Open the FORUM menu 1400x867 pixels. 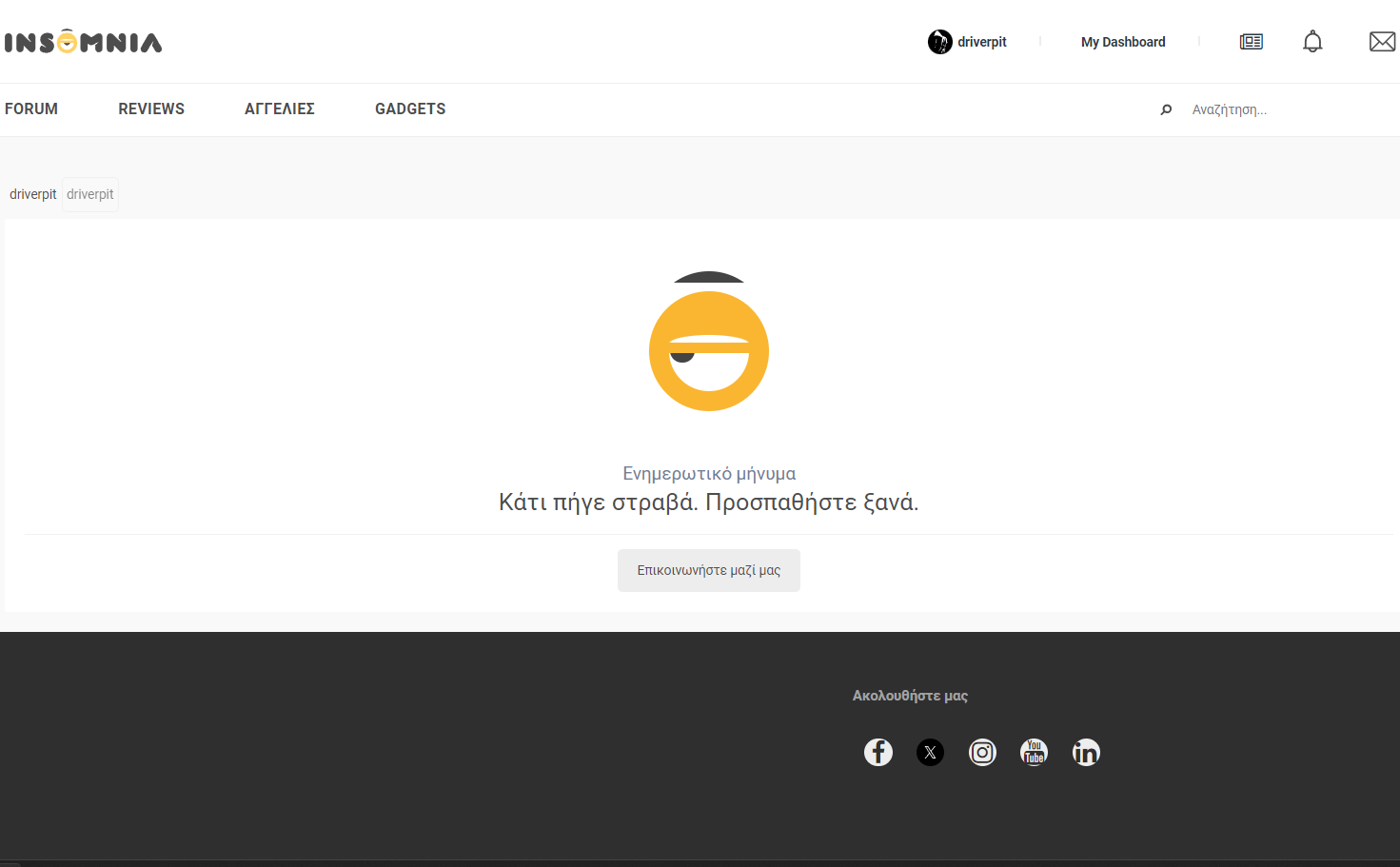(x=31, y=109)
